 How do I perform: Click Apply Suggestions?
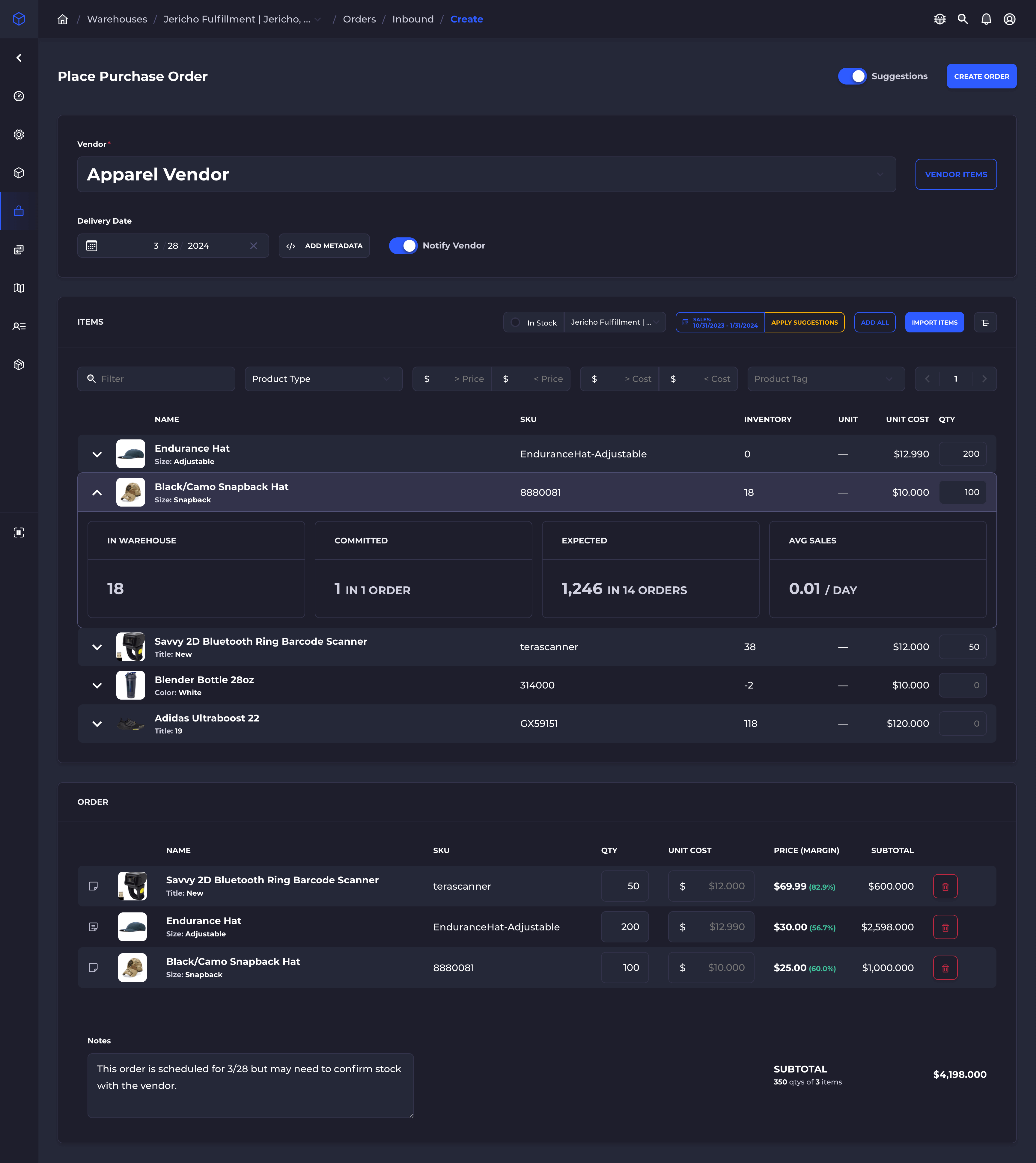(x=804, y=322)
